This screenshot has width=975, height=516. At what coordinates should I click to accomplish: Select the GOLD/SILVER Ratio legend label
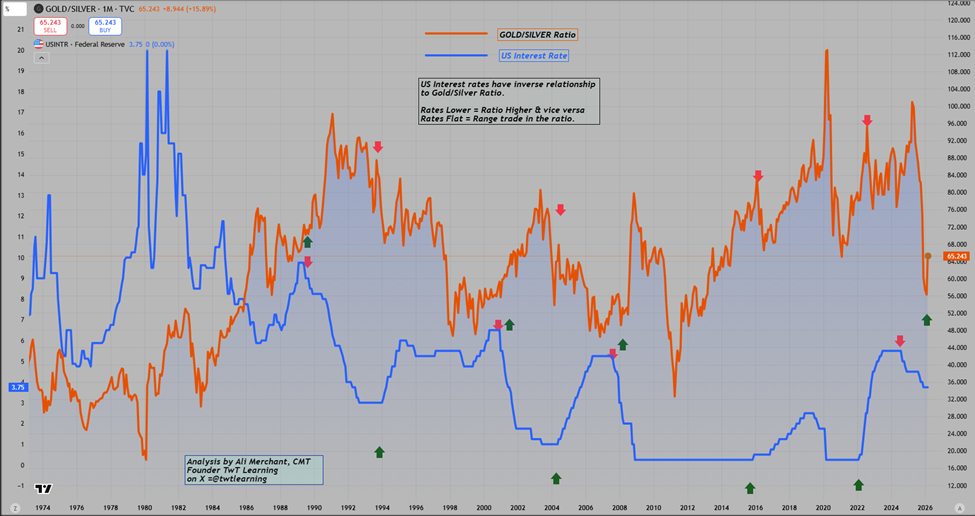pyautogui.click(x=538, y=35)
